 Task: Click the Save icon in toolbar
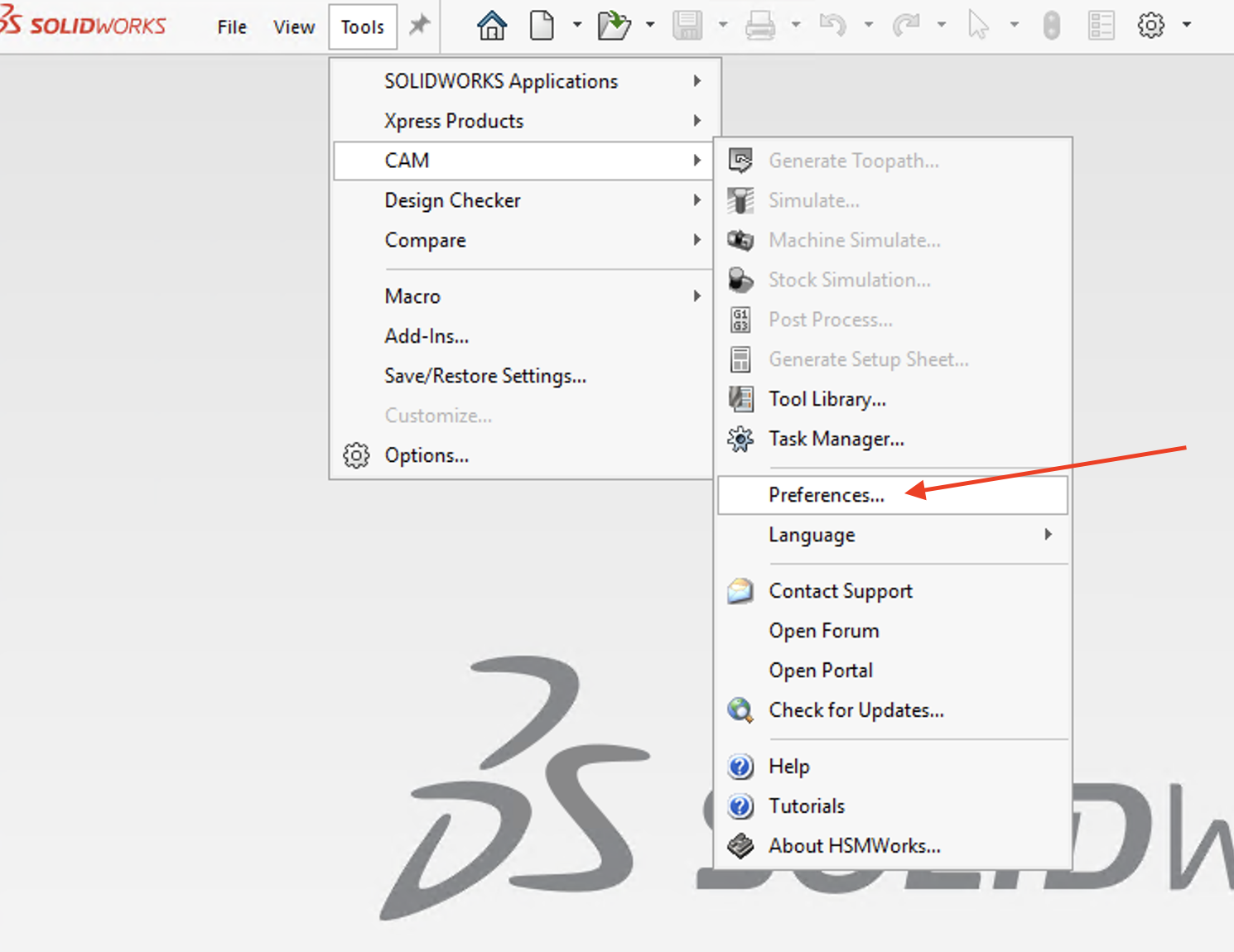point(687,26)
